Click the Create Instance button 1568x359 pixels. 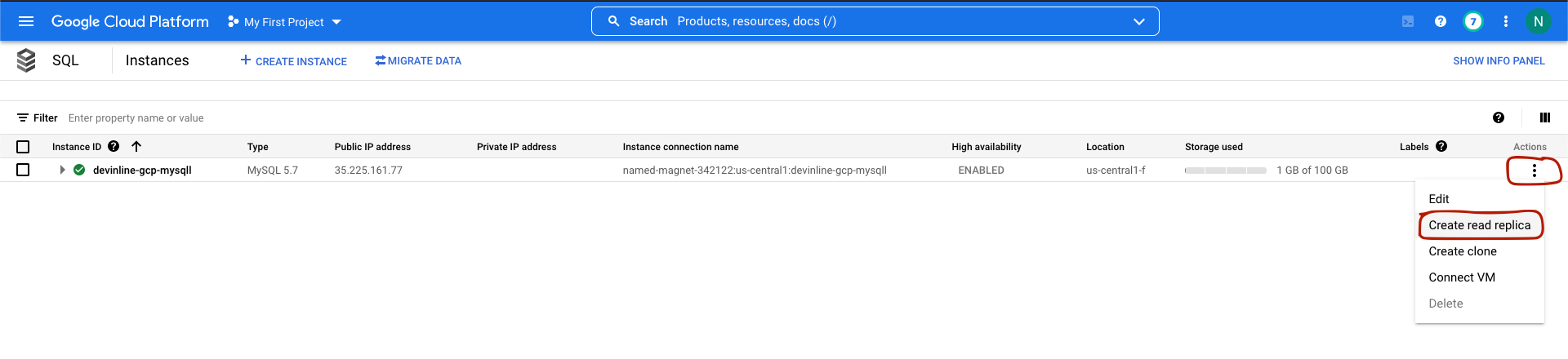tap(293, 61)
